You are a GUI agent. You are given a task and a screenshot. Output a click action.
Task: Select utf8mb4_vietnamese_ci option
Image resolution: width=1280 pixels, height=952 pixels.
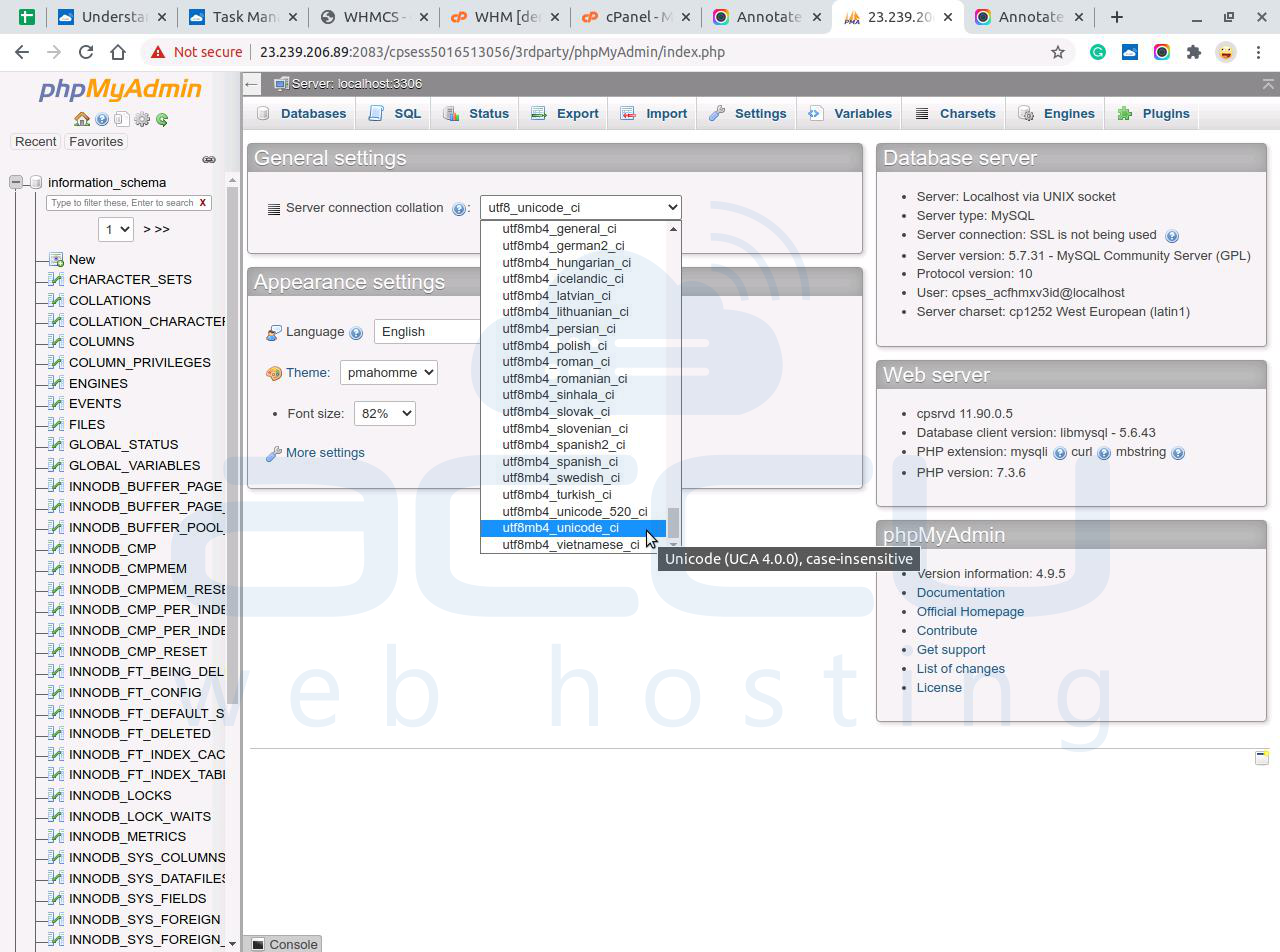[573, 544]
